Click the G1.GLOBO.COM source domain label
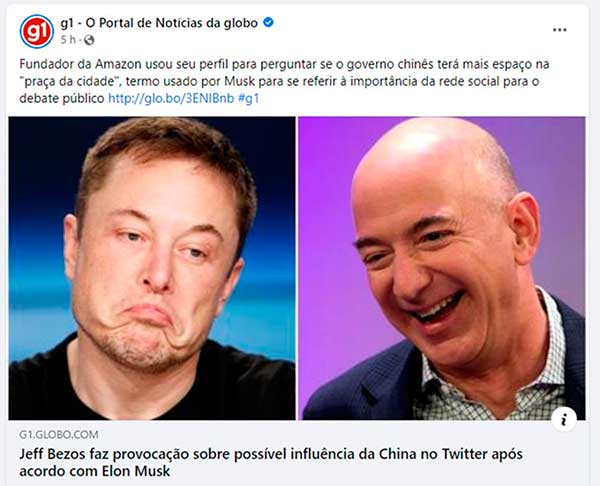Viewport: 600px width, 486px height. pyautogui.click(x=59, y=435)
